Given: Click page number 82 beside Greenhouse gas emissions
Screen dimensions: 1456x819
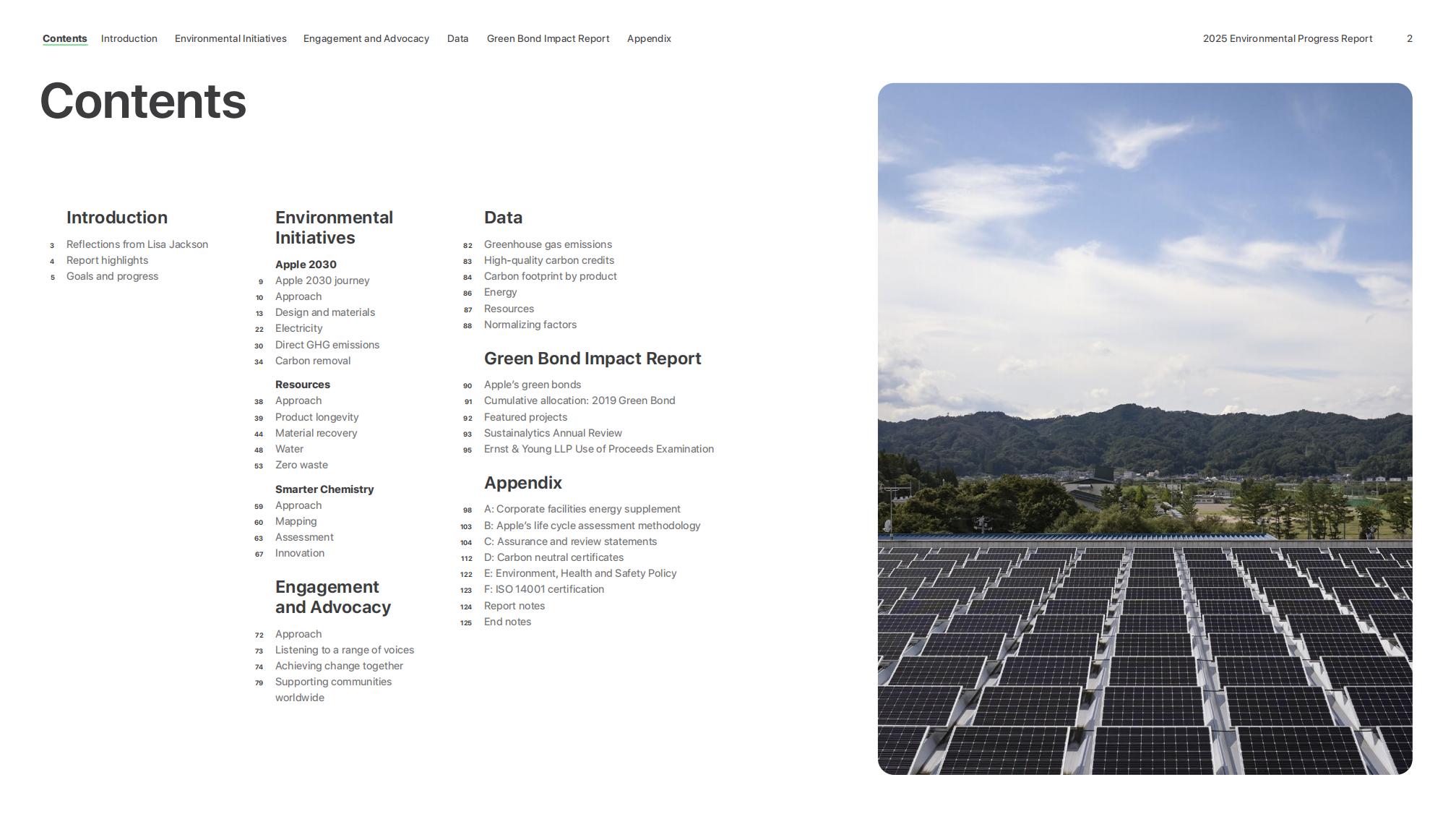Looking at the screenshot, I should pos(468,245).
